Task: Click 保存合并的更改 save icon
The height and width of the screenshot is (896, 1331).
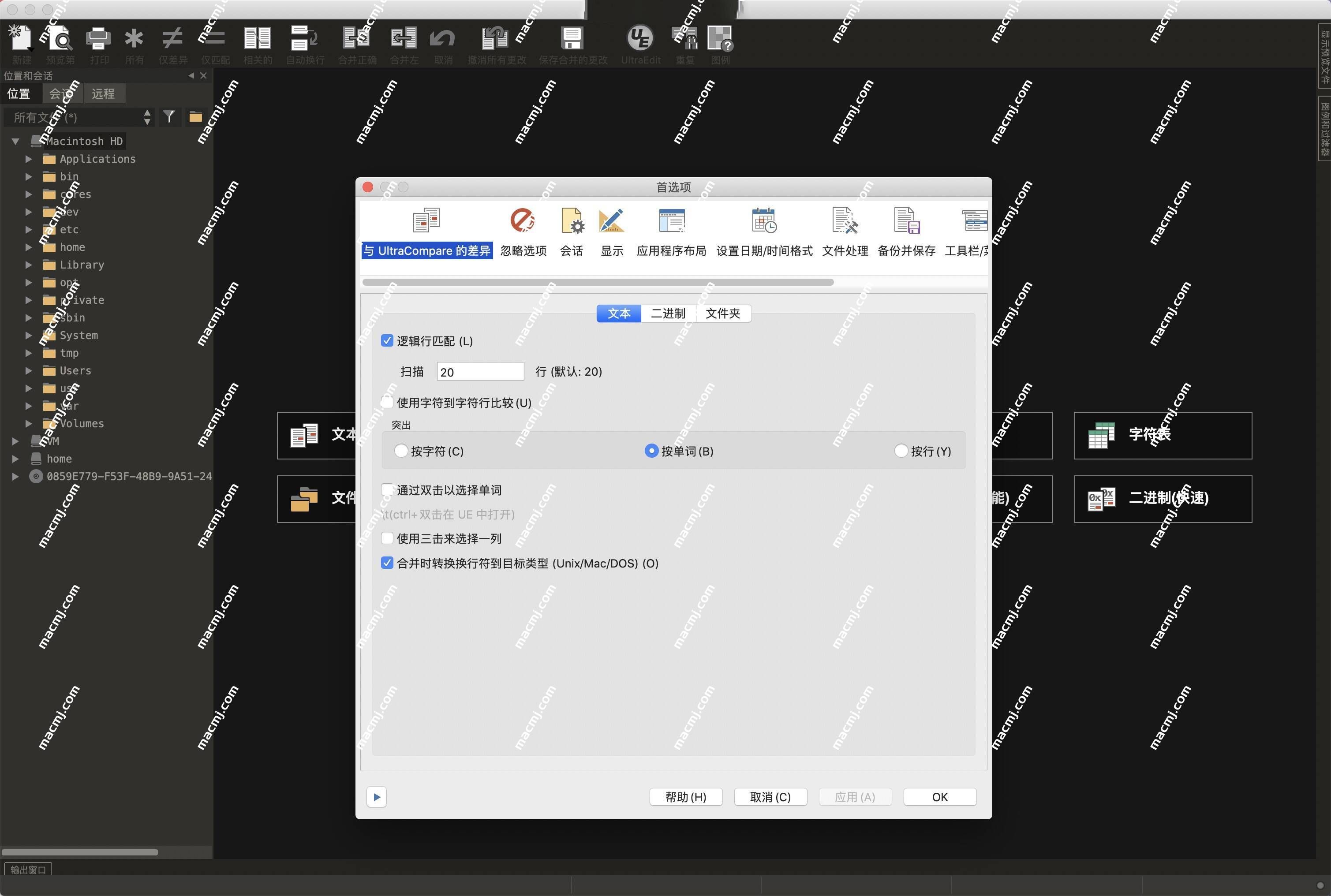Action: [x=572, y=38]
